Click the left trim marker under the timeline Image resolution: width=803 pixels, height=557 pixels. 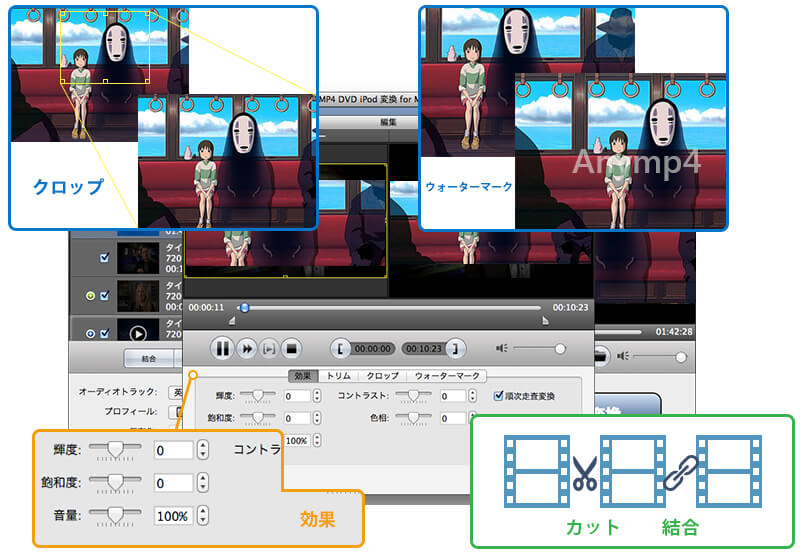pyautogui.click(x=232, y=321)
